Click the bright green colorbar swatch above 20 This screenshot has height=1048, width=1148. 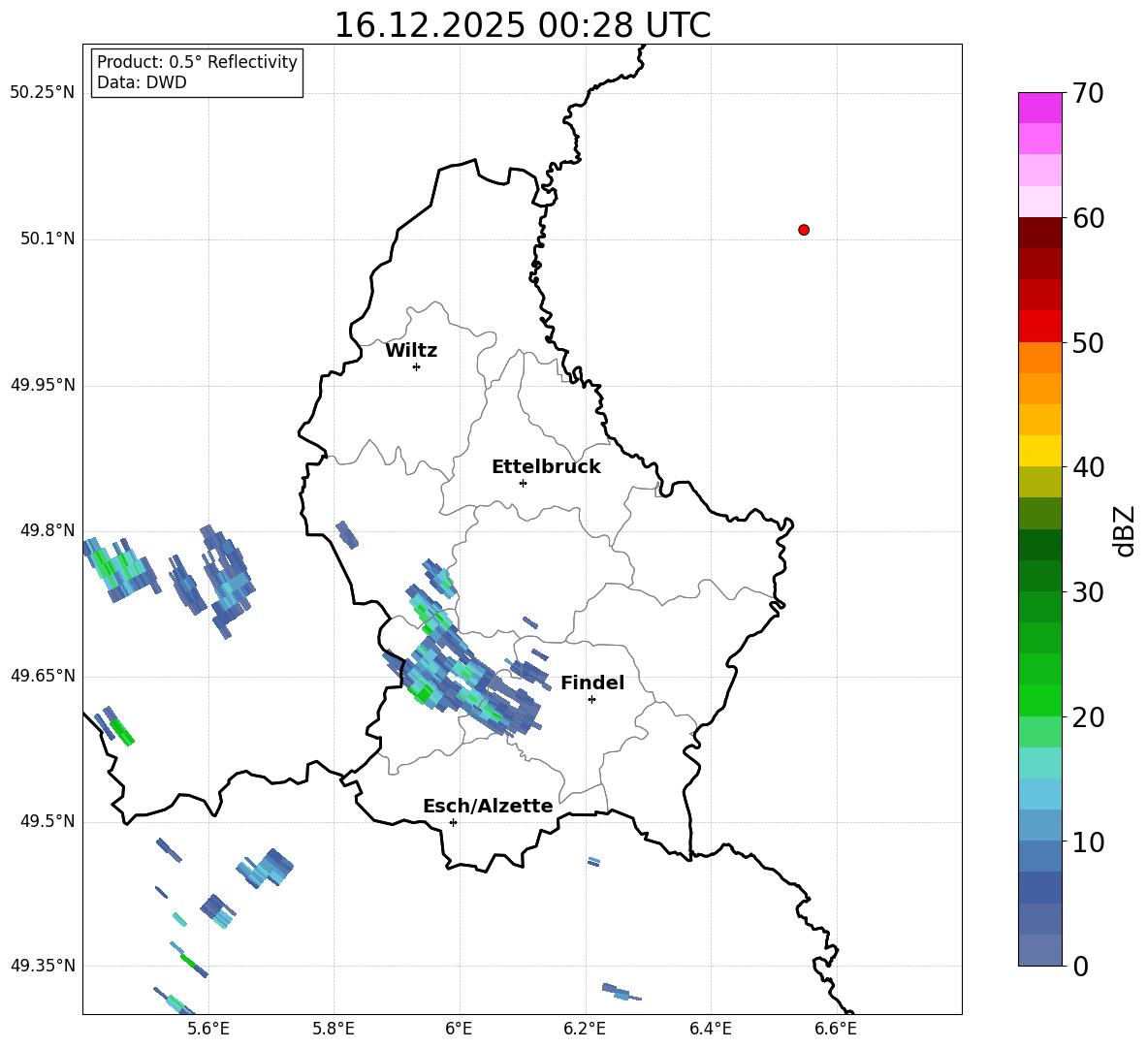point(1040,700)
